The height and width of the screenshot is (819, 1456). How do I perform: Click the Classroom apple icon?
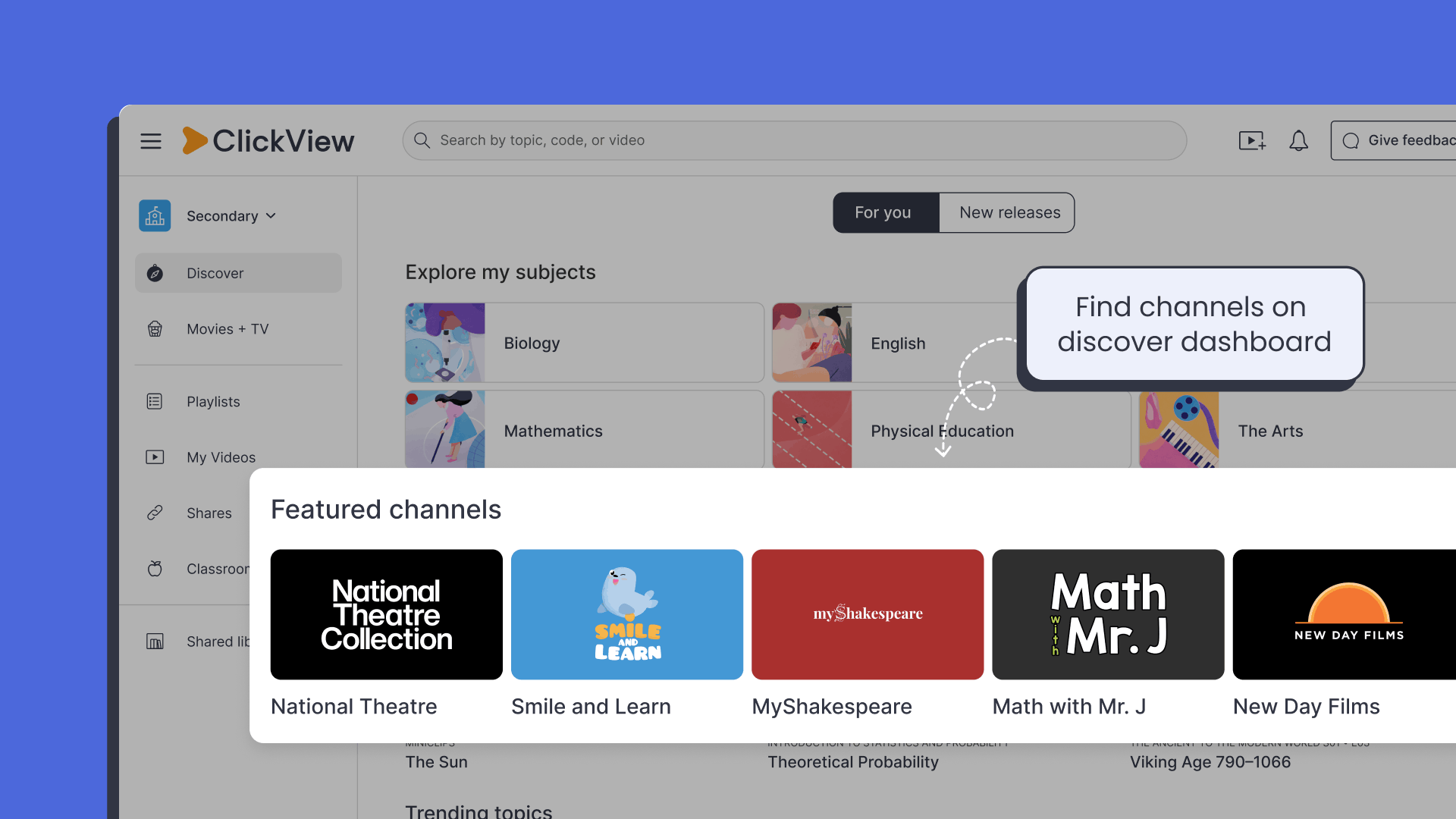point(155,569)
